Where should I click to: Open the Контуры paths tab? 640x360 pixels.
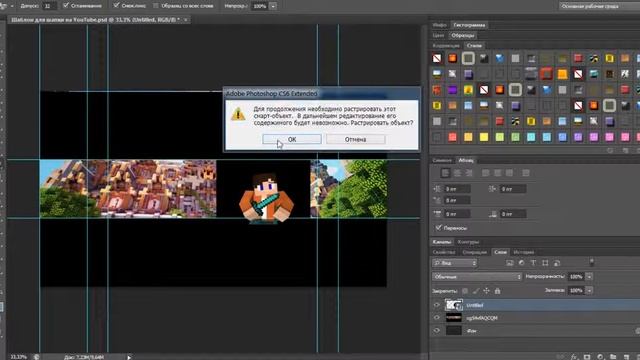[x=468, y=242]
